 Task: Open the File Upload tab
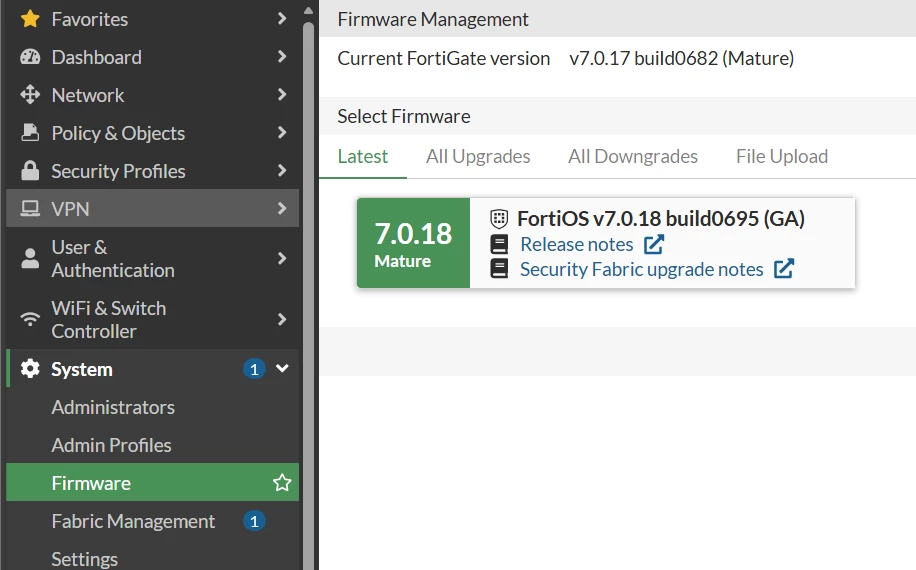pyautogui.click(x=782, y=157)
